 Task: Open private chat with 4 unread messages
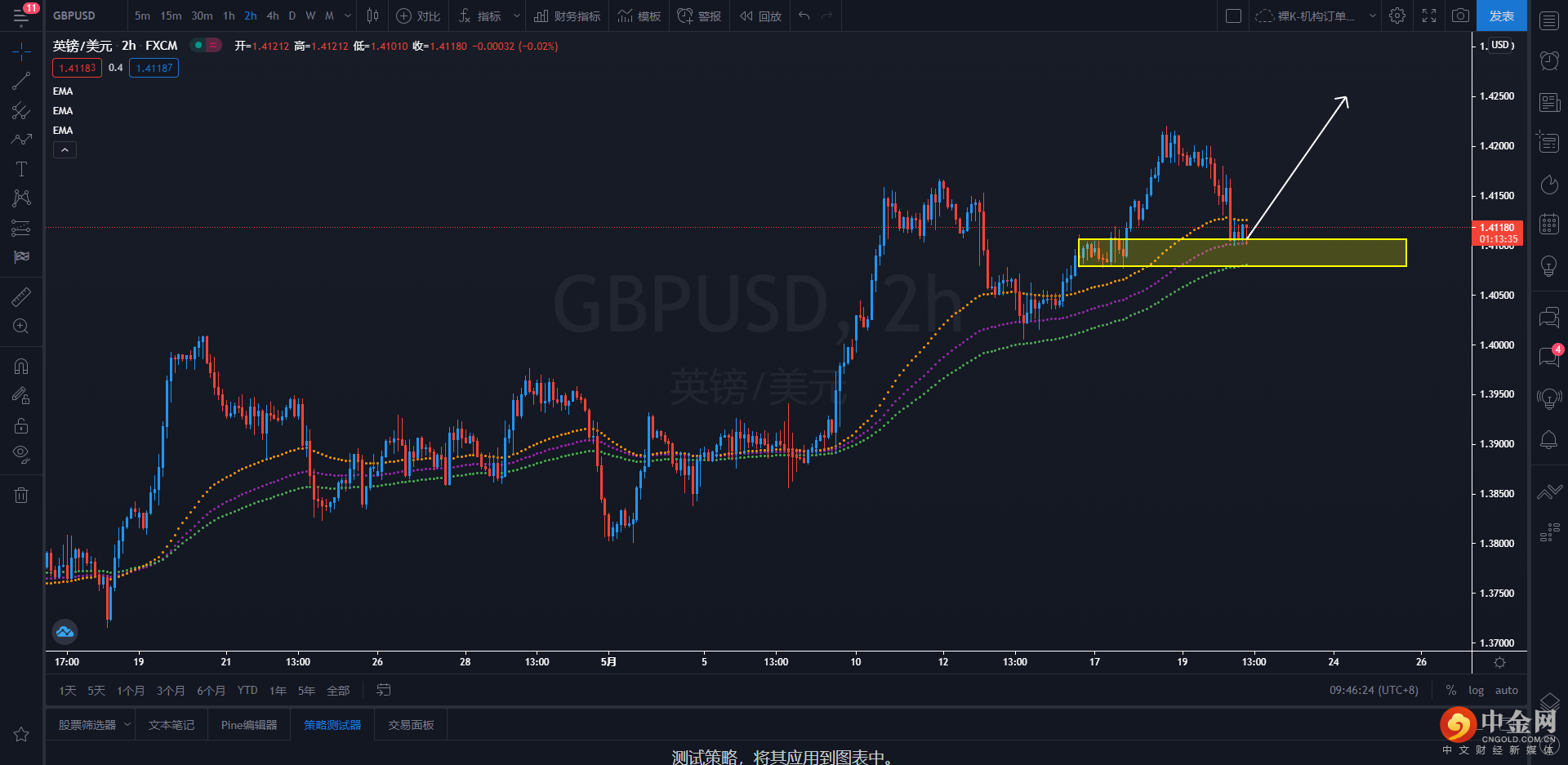1549,356
